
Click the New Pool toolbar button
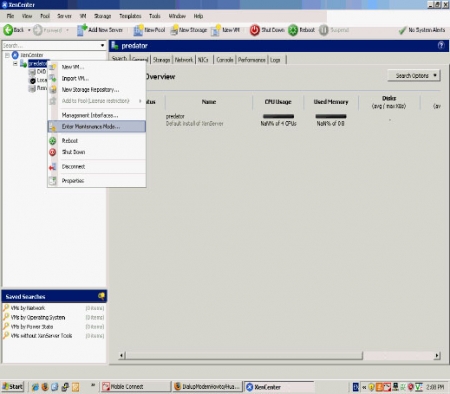pyautogui.click(x=149, y=30)
